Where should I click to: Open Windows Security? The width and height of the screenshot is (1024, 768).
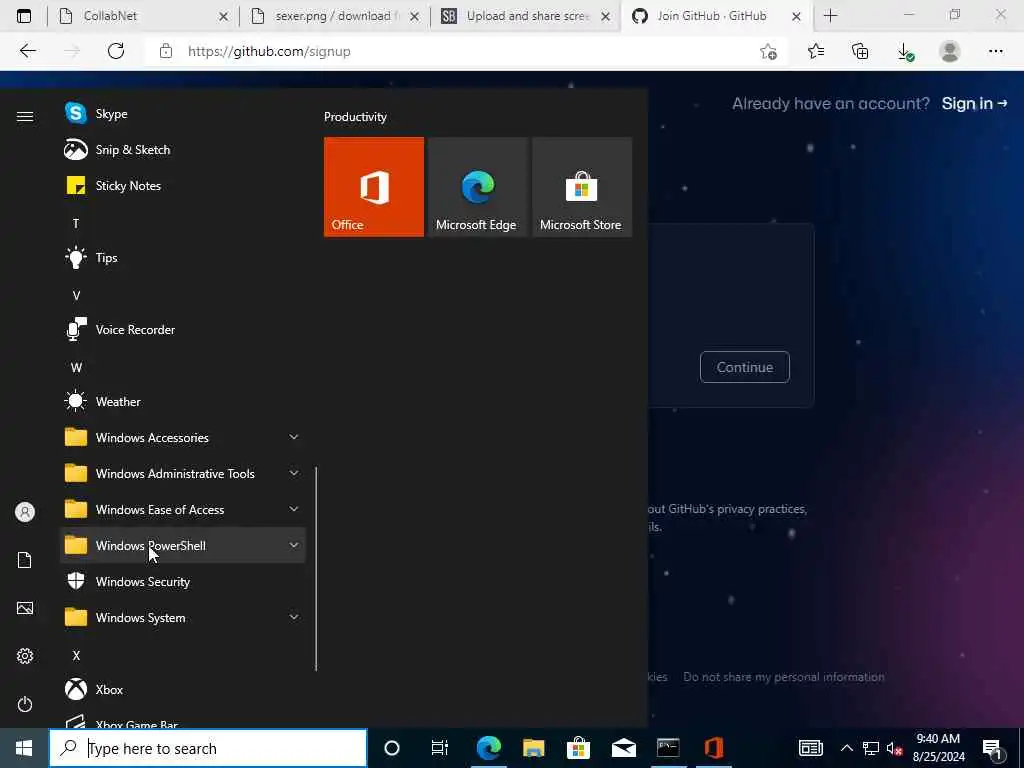click(x=182, y=581)
